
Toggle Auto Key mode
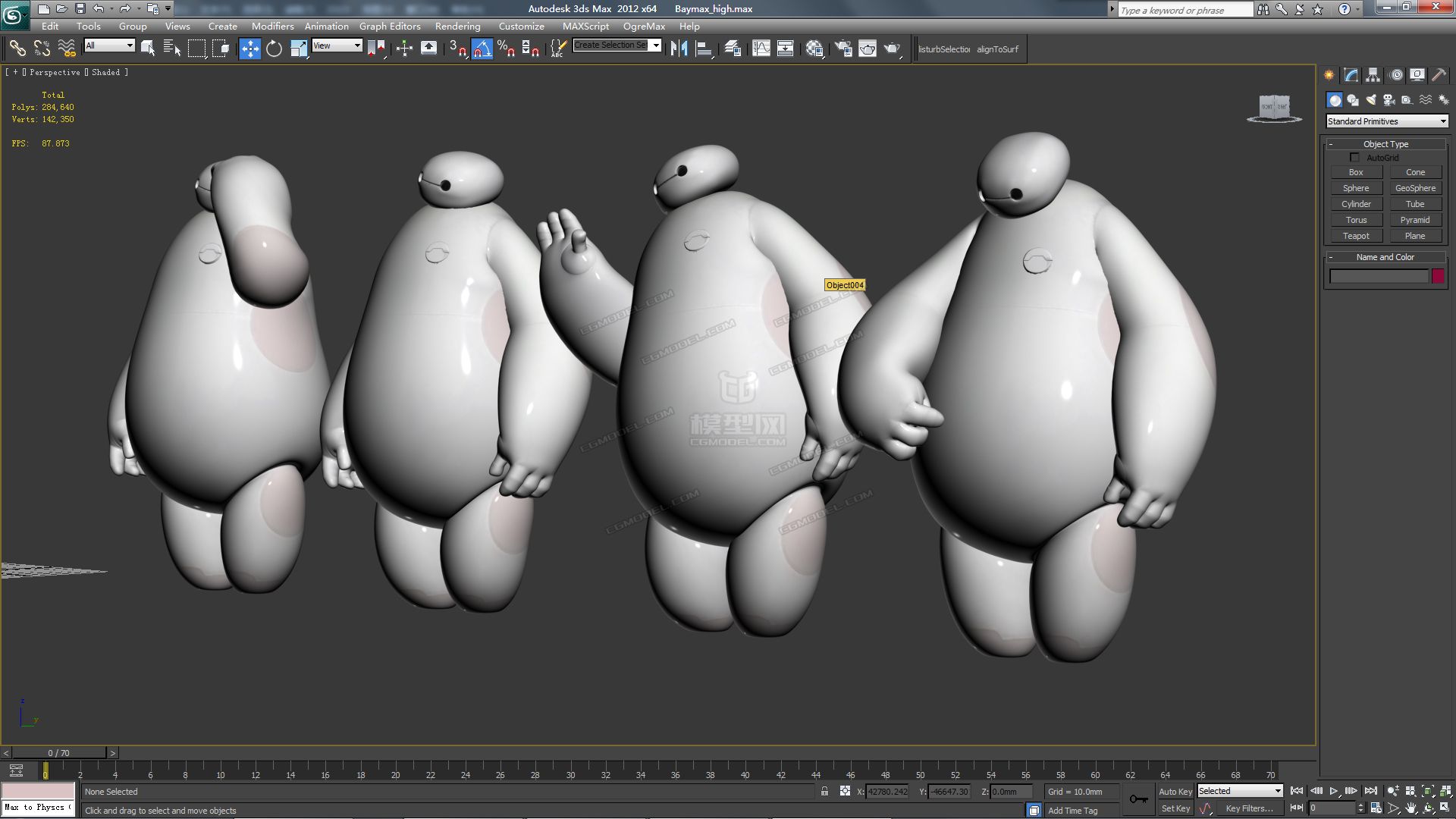1175,791
